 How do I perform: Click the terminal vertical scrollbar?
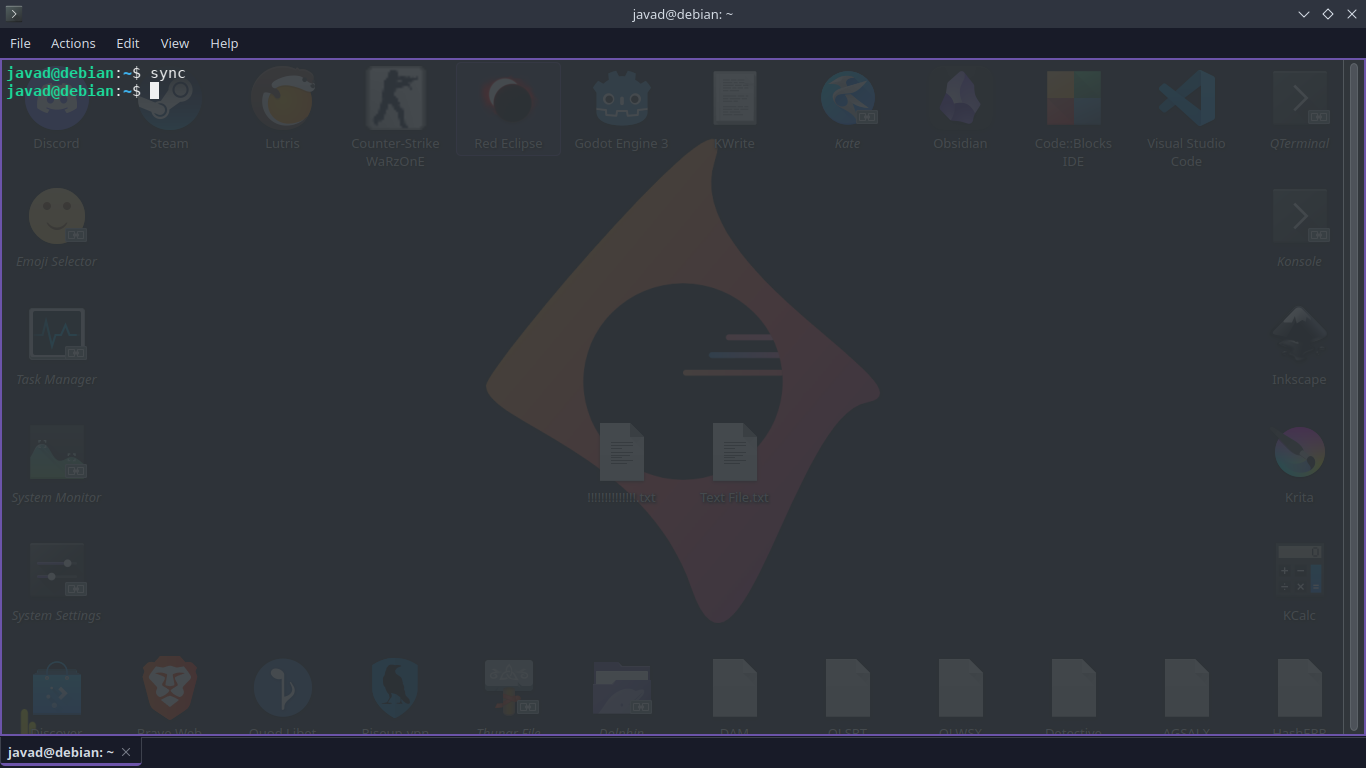coord(1355,397)
